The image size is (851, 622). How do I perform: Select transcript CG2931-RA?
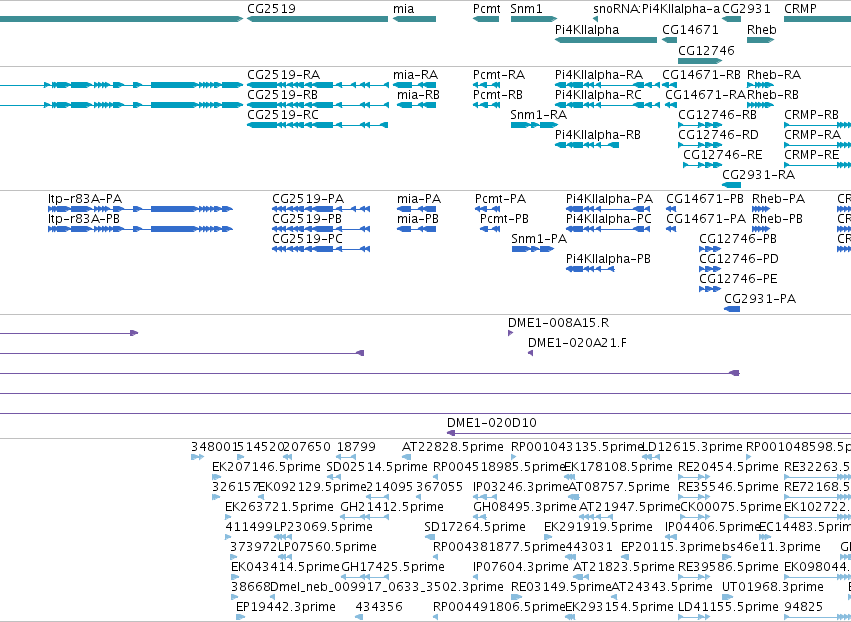732,185
